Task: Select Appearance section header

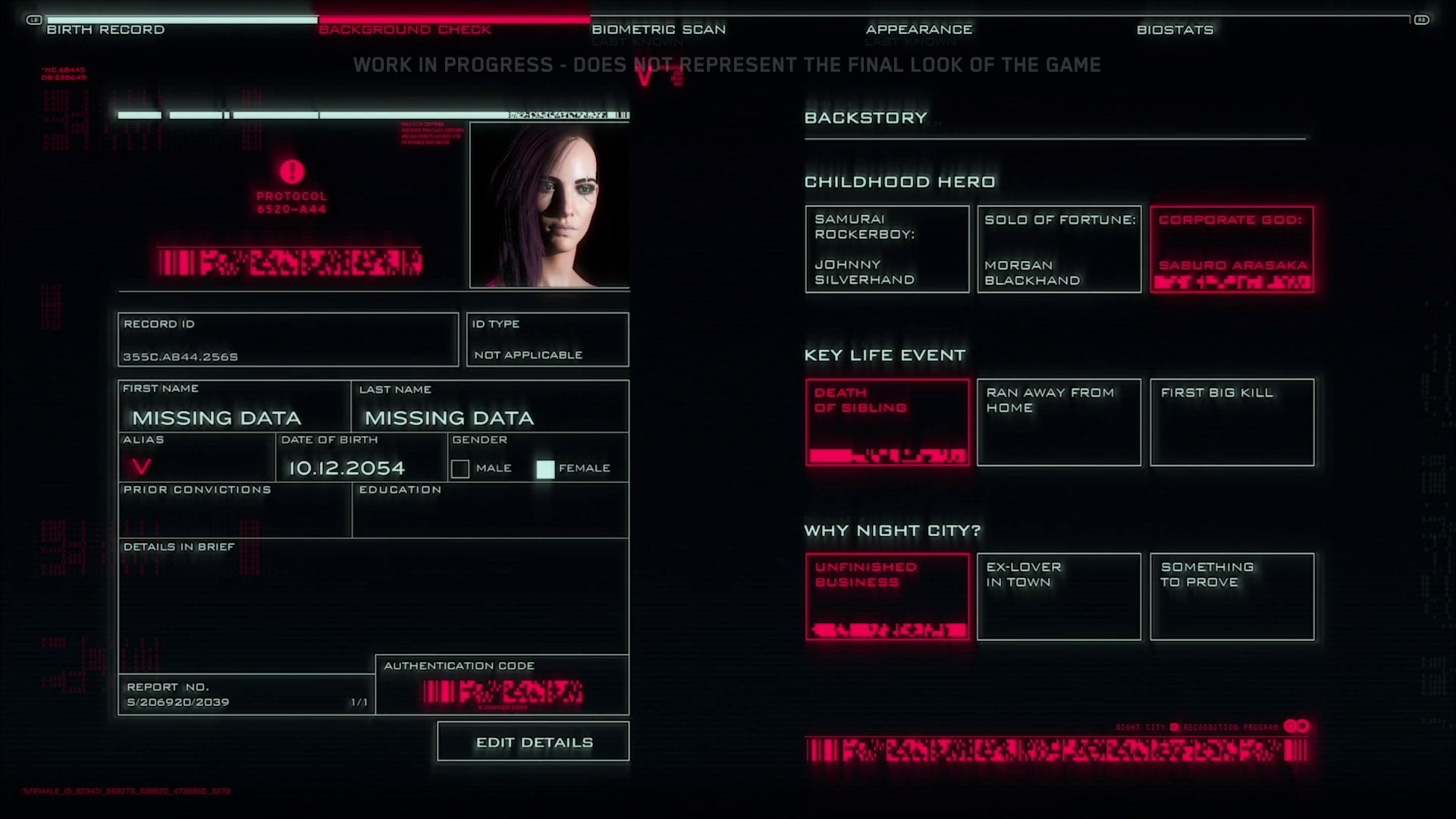Action: click(x=919, y=28)
